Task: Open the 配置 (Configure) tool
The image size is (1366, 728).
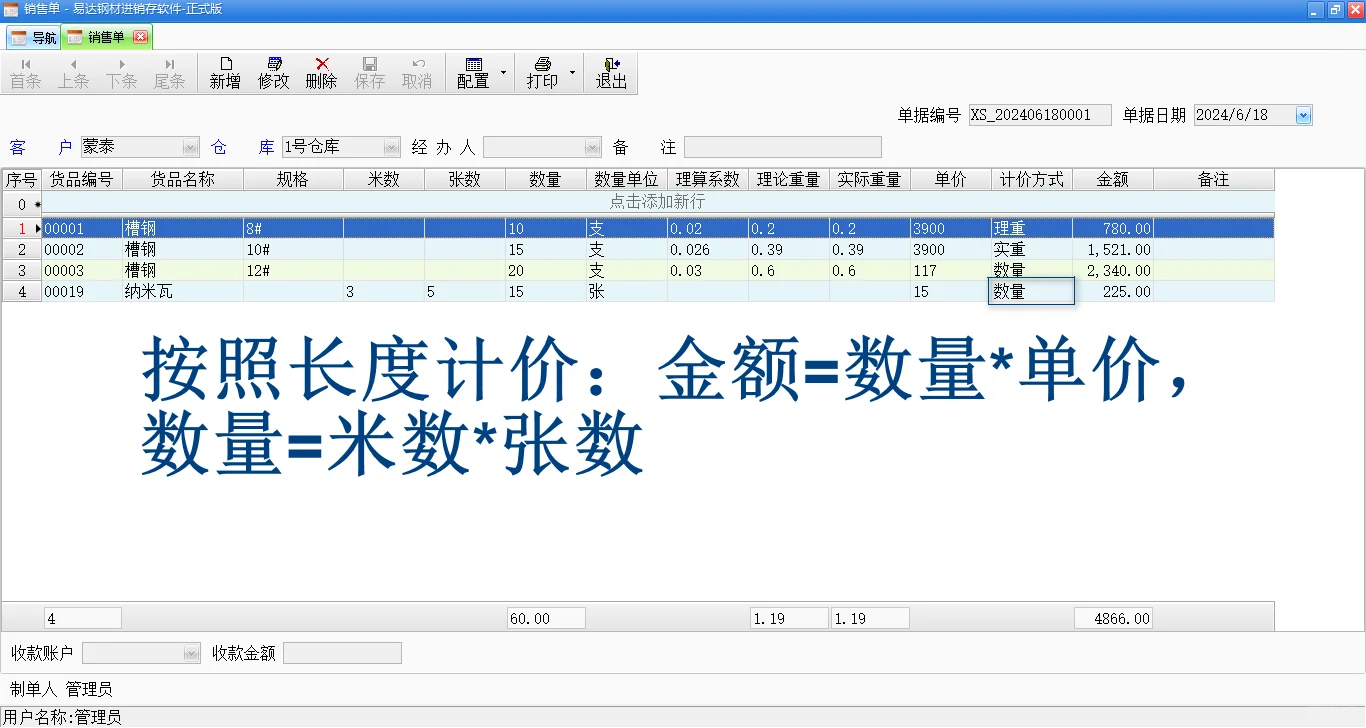Action: point(473,72)
